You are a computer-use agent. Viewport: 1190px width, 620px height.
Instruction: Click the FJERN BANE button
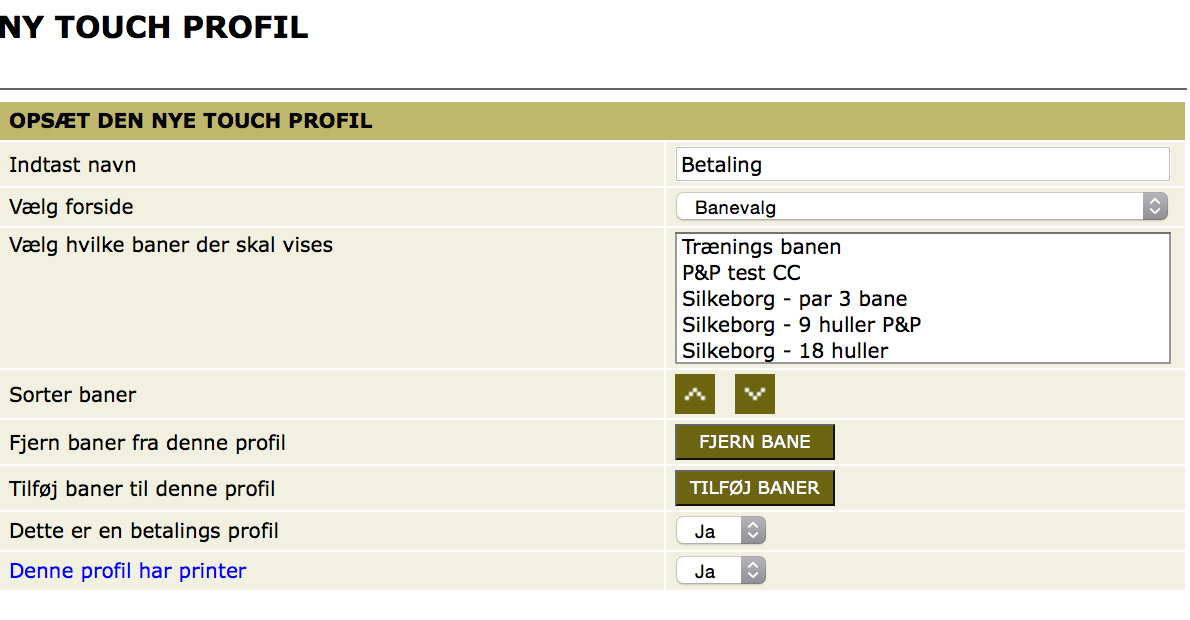coord(754,442)
